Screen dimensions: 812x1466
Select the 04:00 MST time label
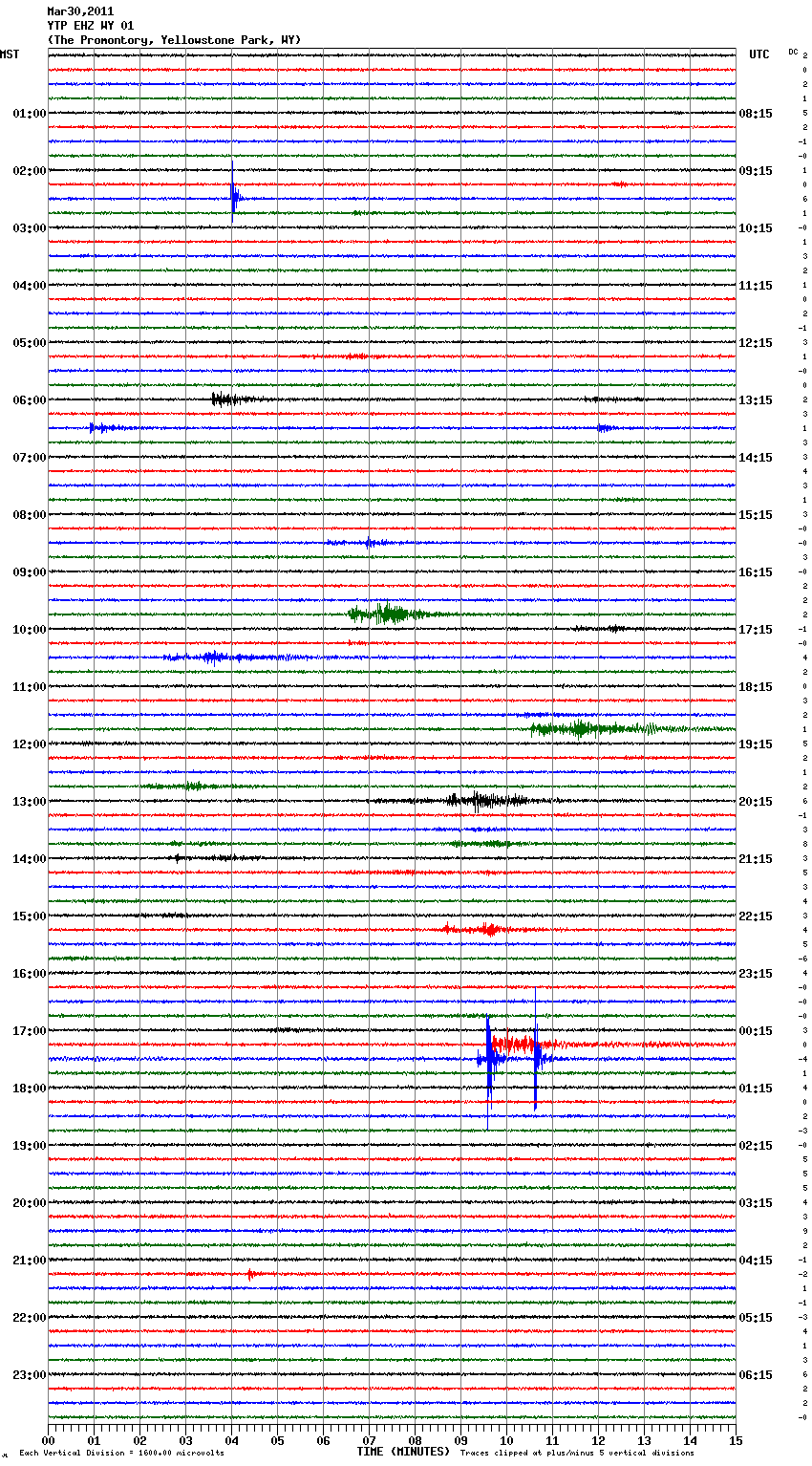pos(30,286)
